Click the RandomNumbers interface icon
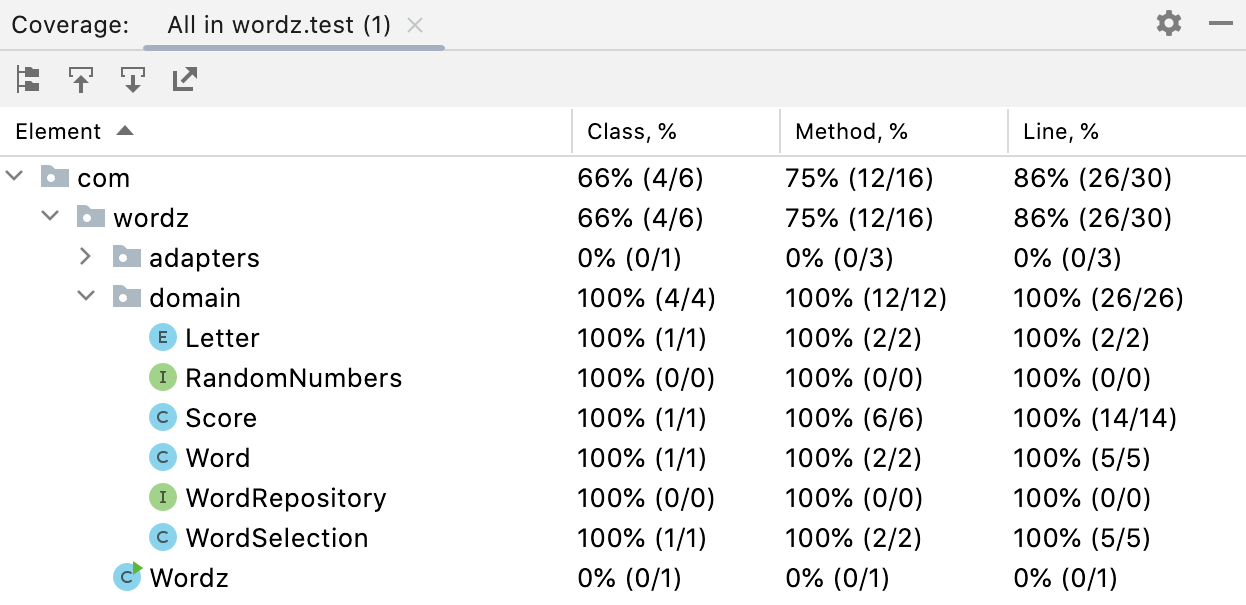Viewport: 1246px width, 605px height. click(x=162, y=378)
